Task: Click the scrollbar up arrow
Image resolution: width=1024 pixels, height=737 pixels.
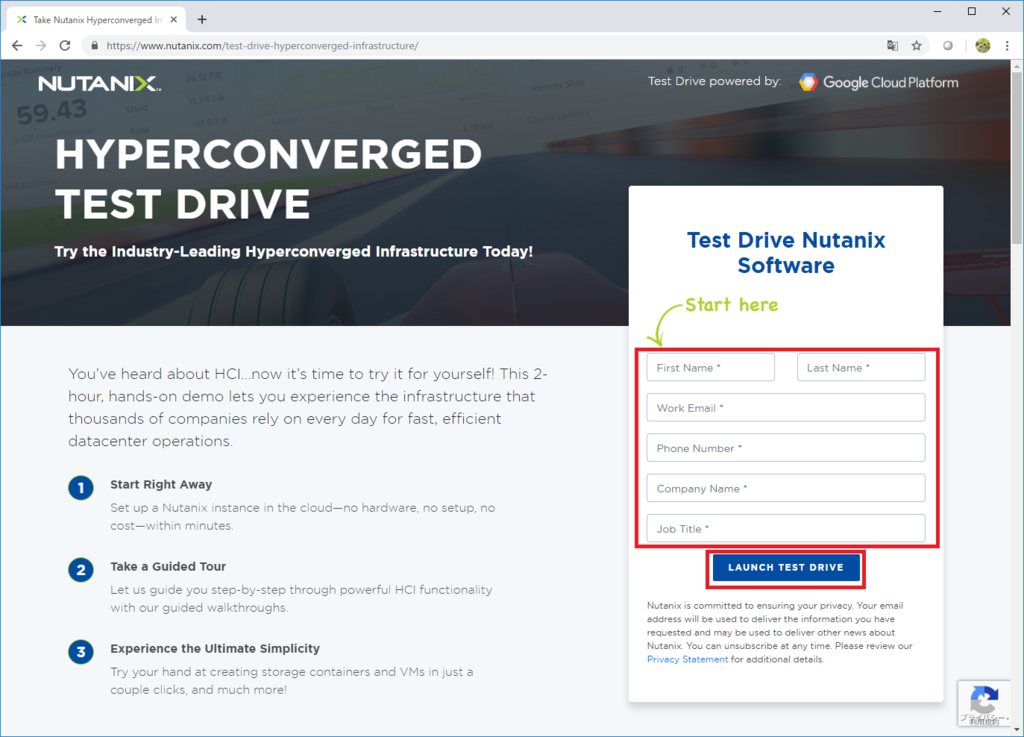Action: coord(1017,66)
